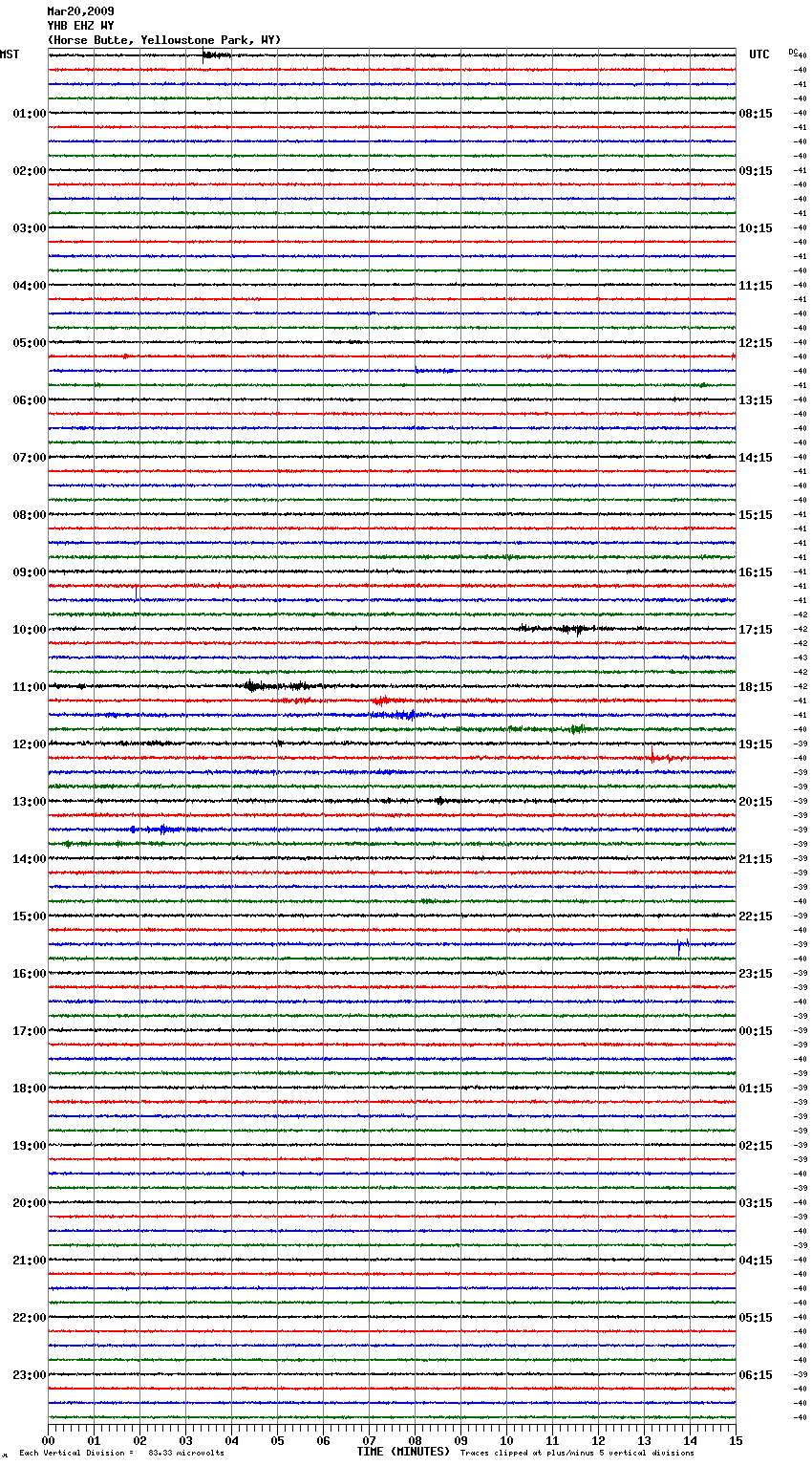Viewport: 812px width, 1466px height.
Task: Select the station code YHB EHZ WY
Action: click(80, 26)
